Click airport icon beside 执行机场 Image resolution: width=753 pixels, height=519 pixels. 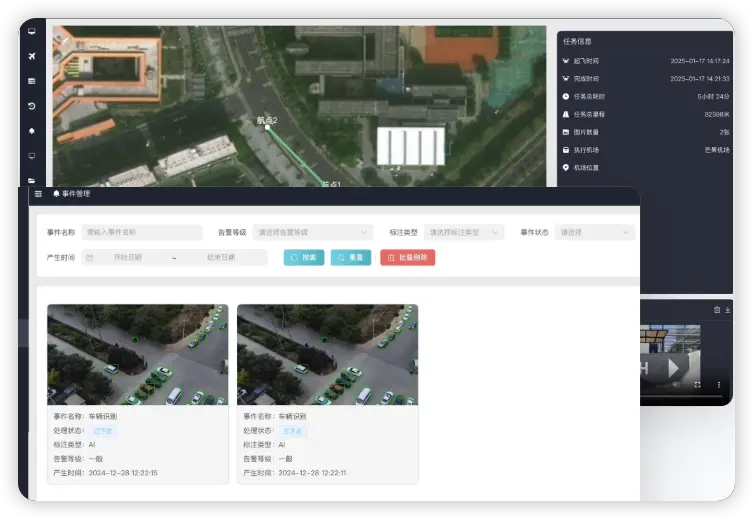pos(566,150)
